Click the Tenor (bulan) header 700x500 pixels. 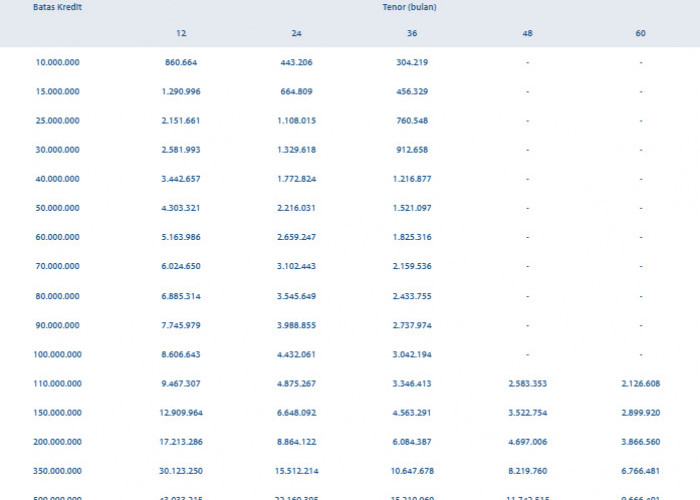tap(411, 7)
